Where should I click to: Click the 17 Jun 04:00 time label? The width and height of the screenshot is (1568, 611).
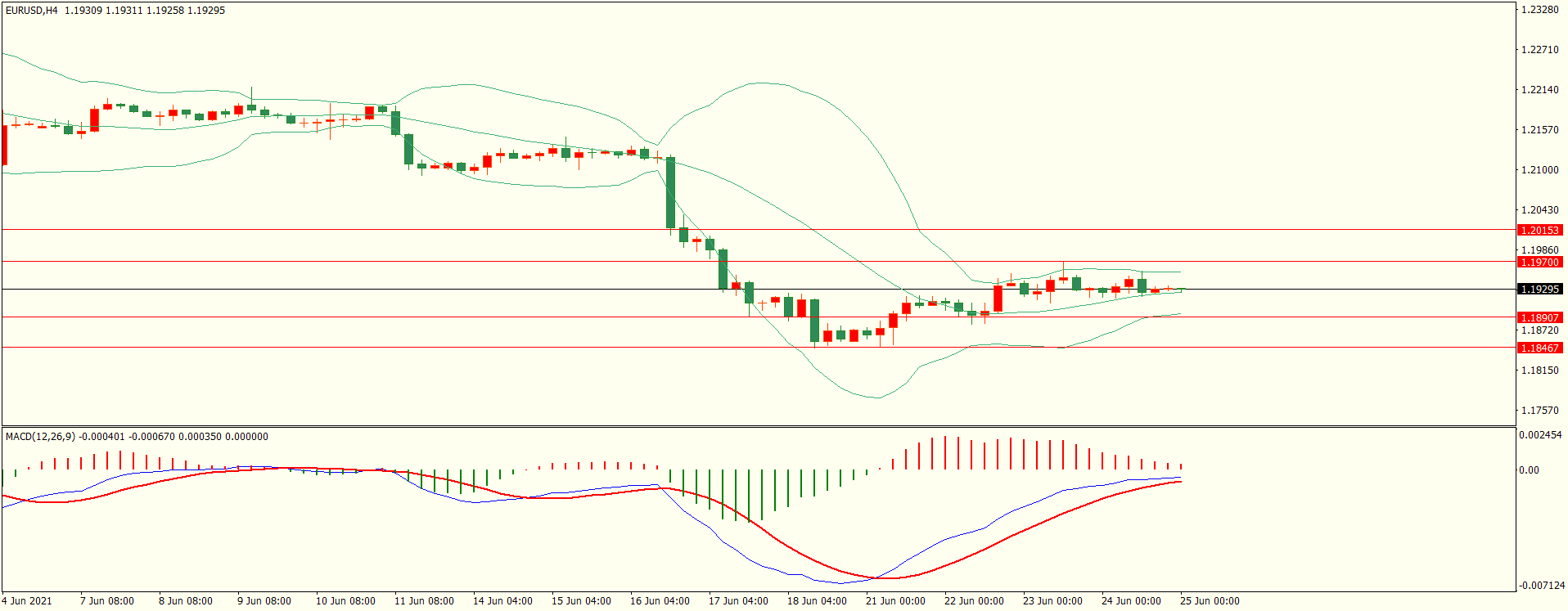(x=738, y=601)
